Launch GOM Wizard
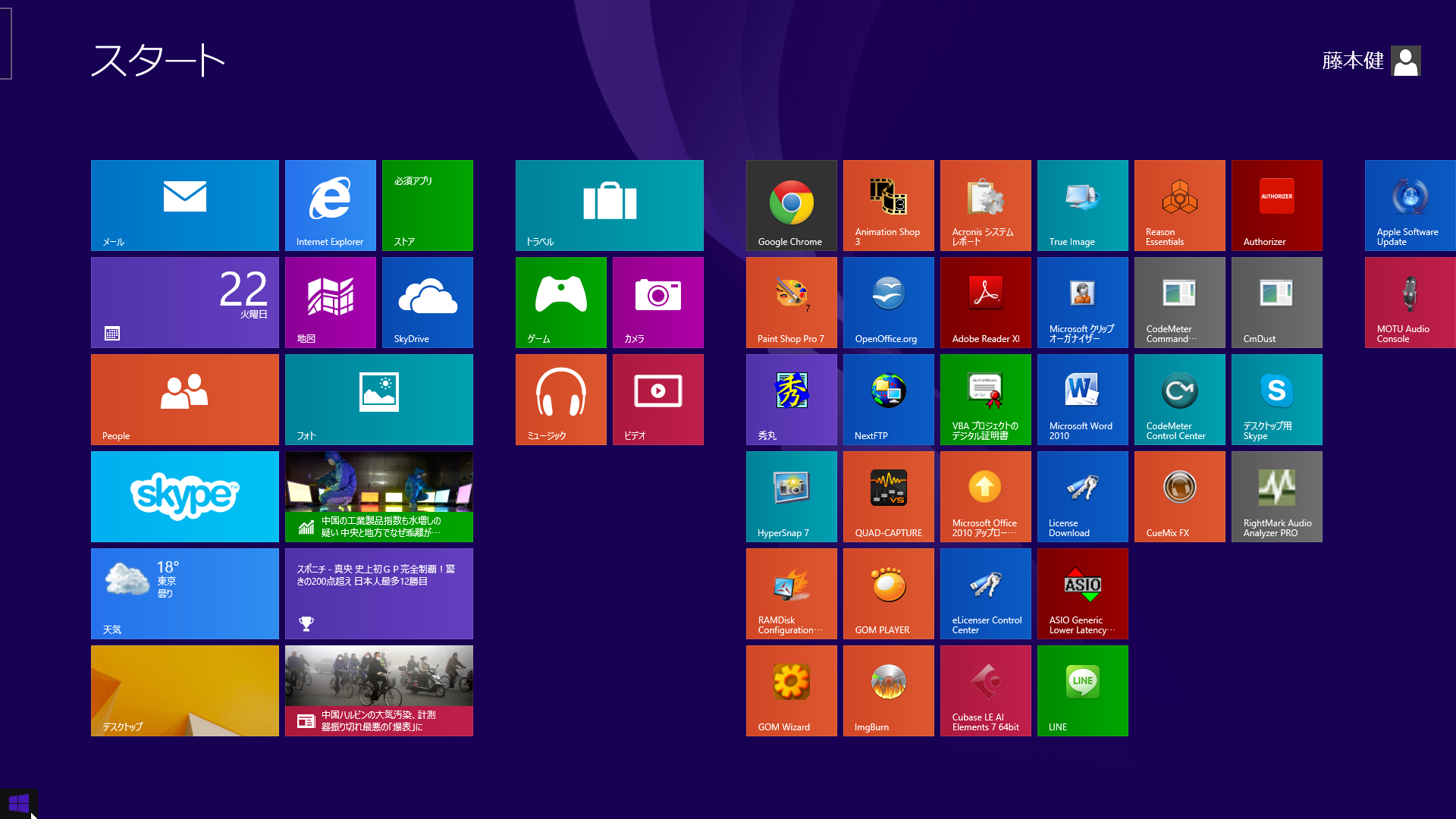The width and height of the screenshot is (1456, 819). click(792, 691)
